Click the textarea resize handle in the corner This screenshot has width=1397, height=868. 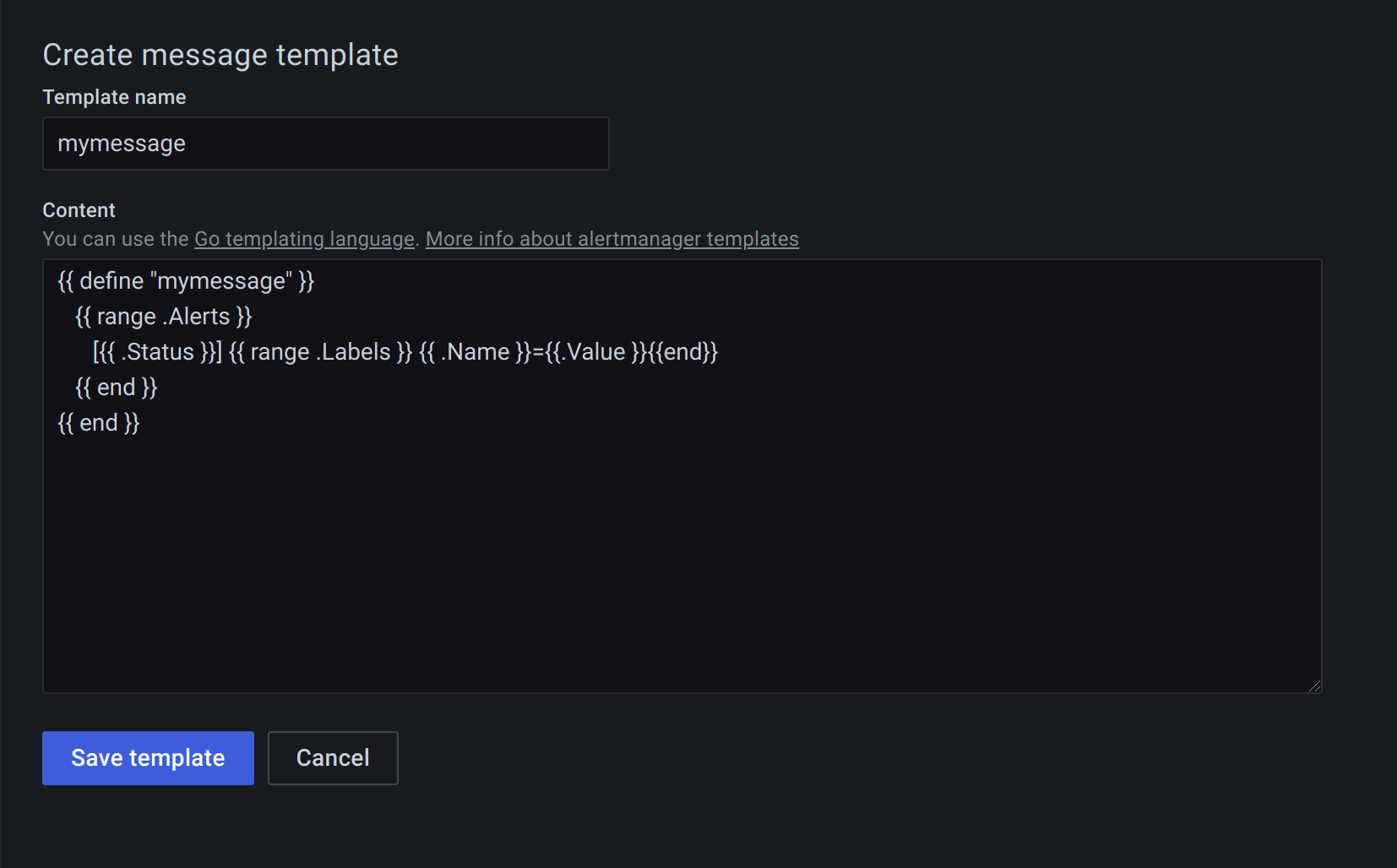1314,686
